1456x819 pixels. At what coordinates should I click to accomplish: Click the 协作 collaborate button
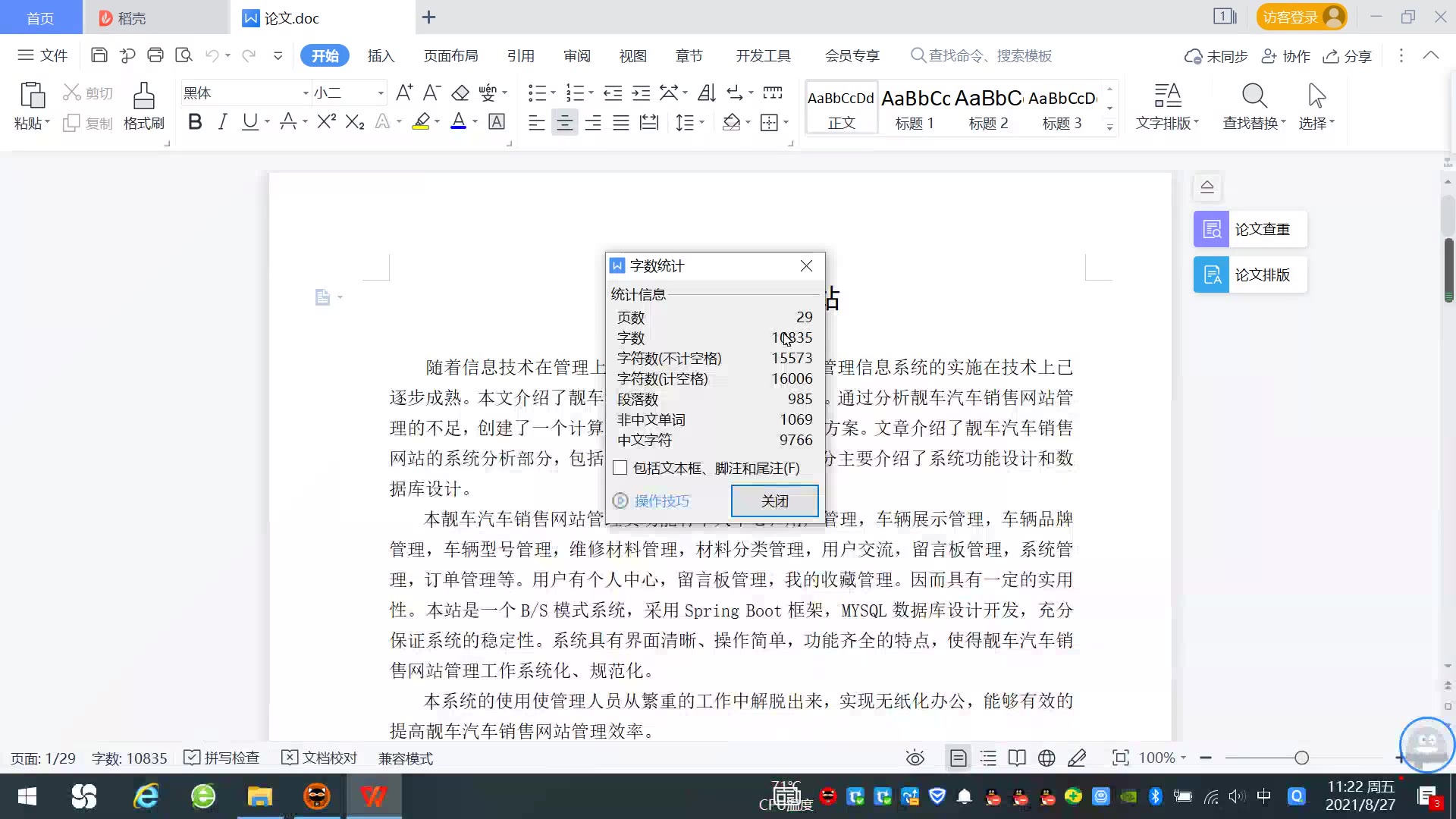click(1286, 56)
